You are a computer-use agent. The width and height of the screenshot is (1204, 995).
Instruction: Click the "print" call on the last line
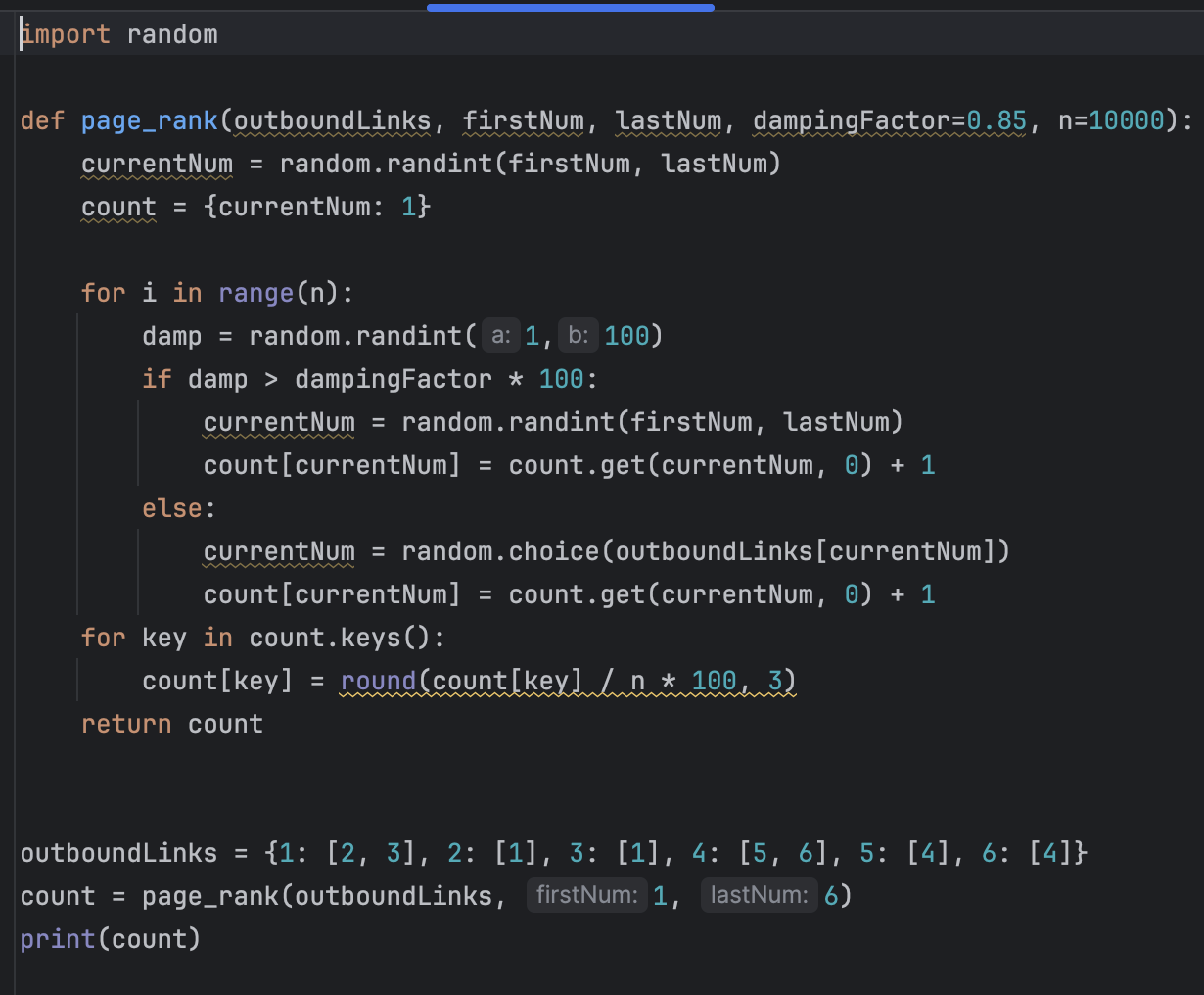point(58,939)
